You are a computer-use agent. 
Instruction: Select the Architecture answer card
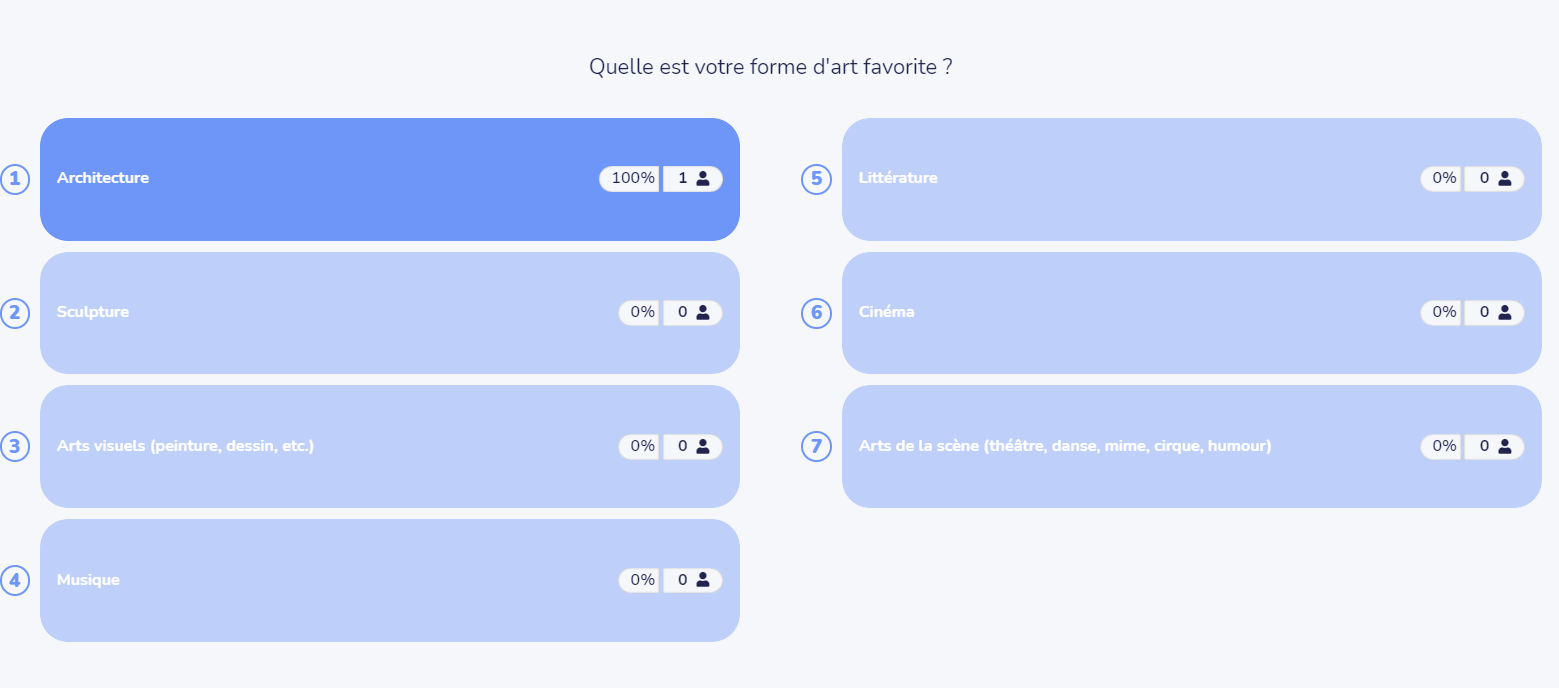(x=390, y=179)
